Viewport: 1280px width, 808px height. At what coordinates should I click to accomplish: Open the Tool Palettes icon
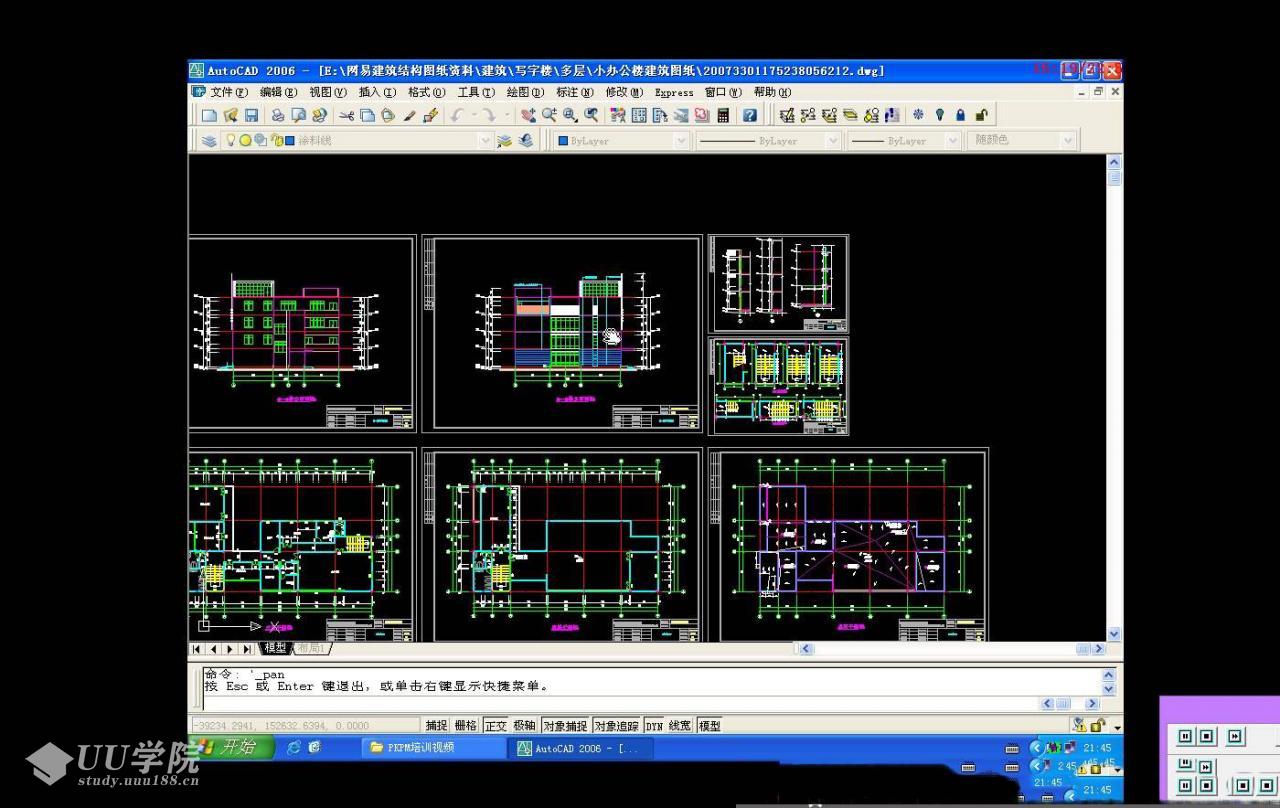click(x=660, y=116)
